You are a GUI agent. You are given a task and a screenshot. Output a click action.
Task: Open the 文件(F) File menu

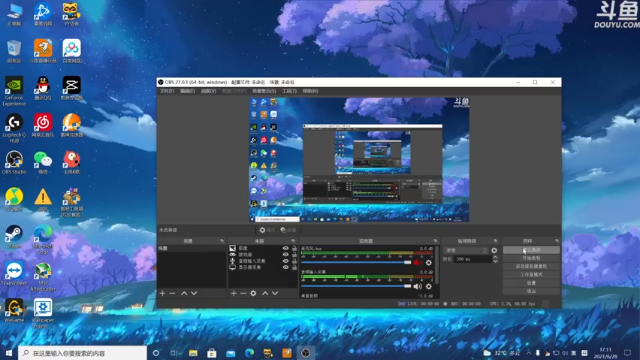coord(167,91)
